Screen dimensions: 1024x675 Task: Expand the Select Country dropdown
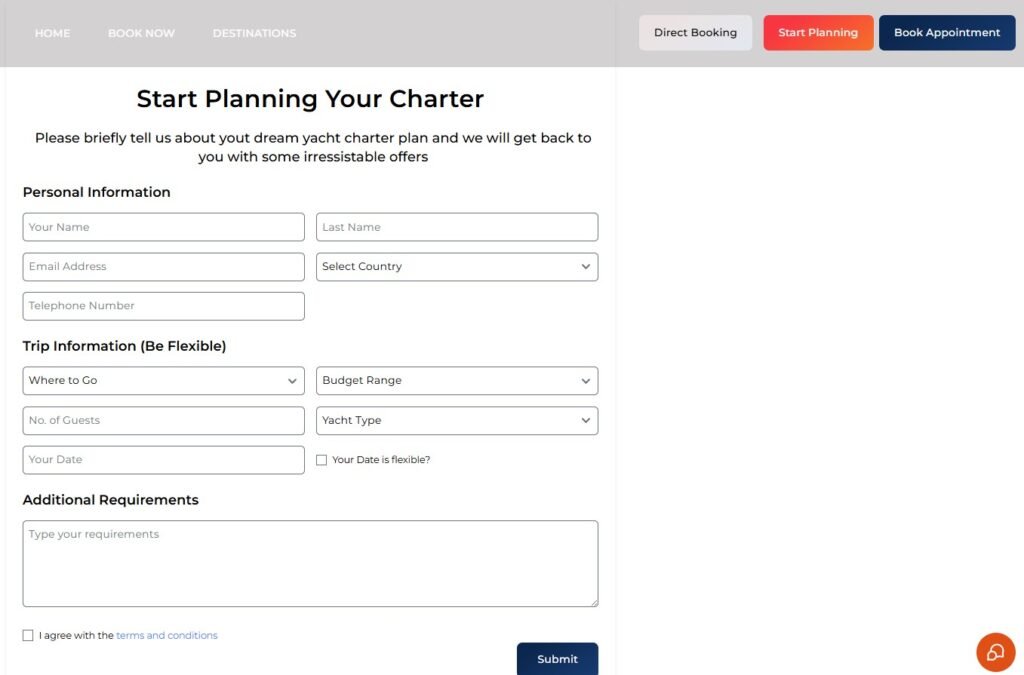(456, 267)
